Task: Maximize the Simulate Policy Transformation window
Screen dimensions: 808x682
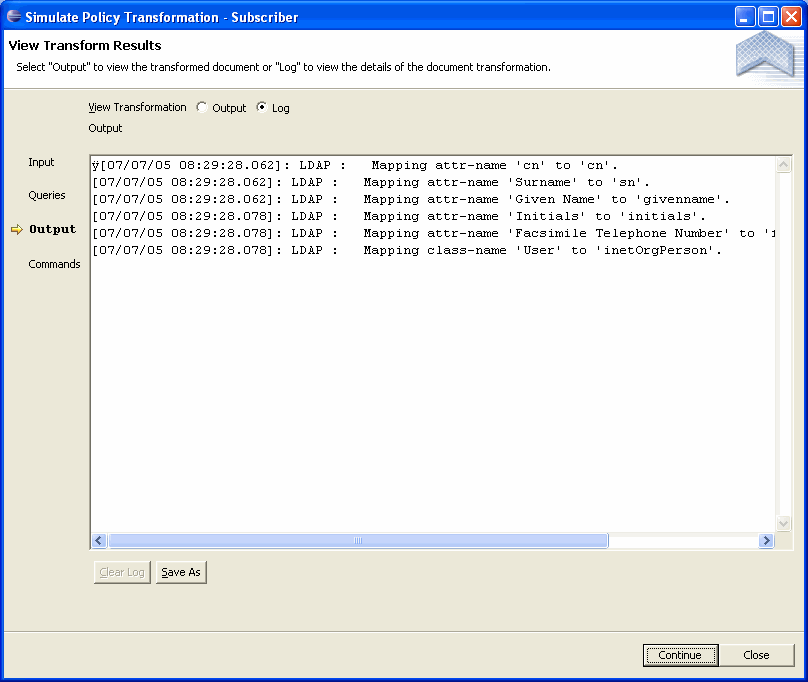Action: point(768,16)
